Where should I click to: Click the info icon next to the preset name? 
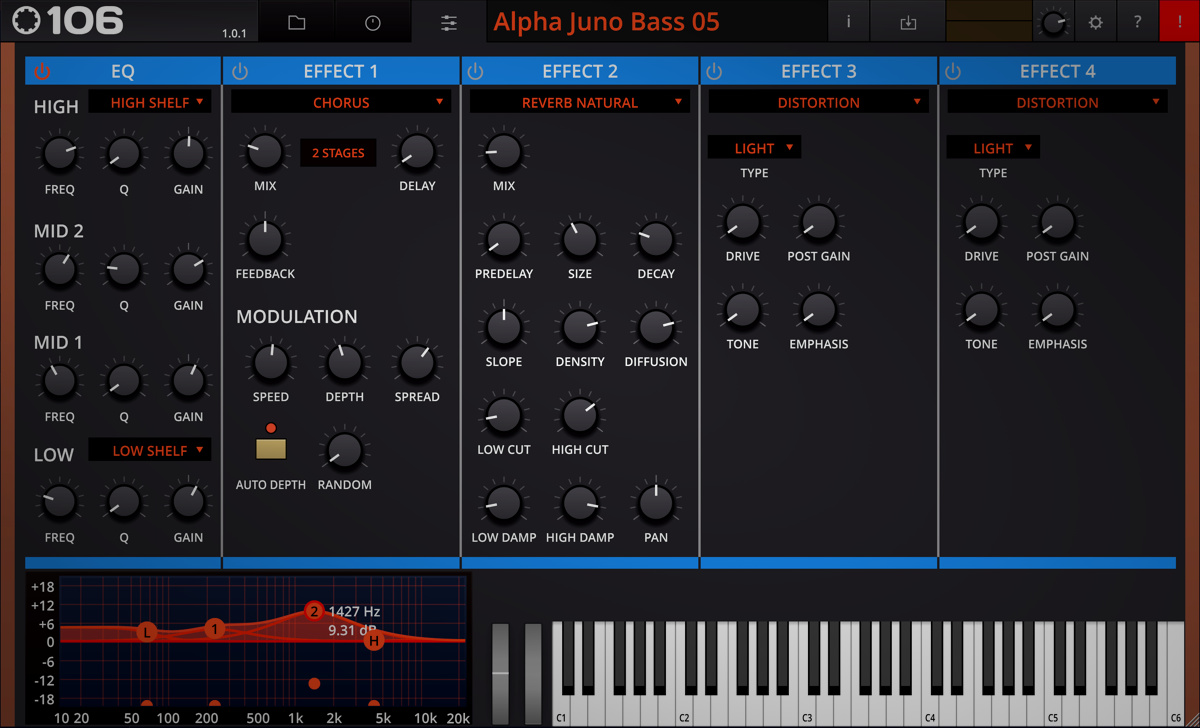tap(848, 21)
